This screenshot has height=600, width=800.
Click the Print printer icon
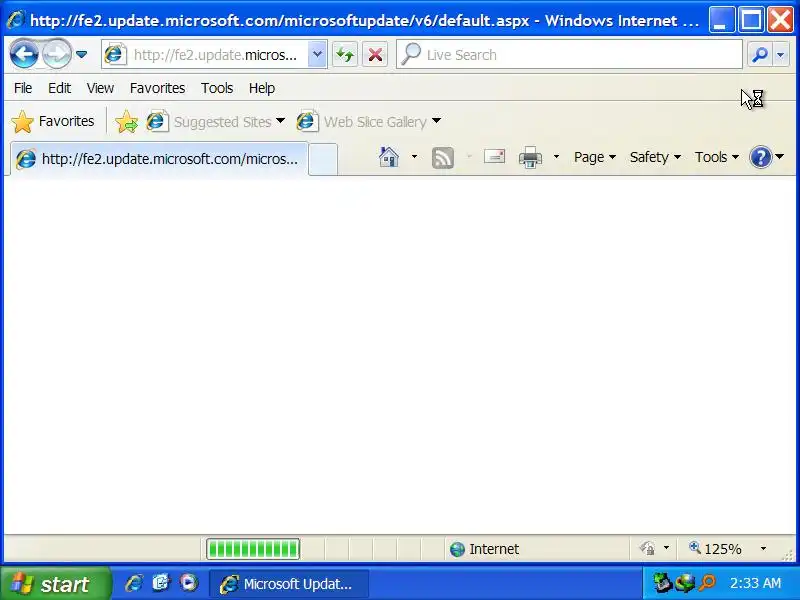(531, 157)
